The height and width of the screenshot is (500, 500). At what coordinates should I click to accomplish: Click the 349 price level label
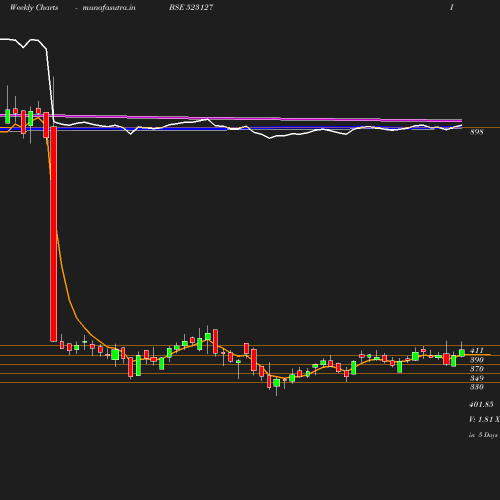pyautogui.click(x=476, y=378)
